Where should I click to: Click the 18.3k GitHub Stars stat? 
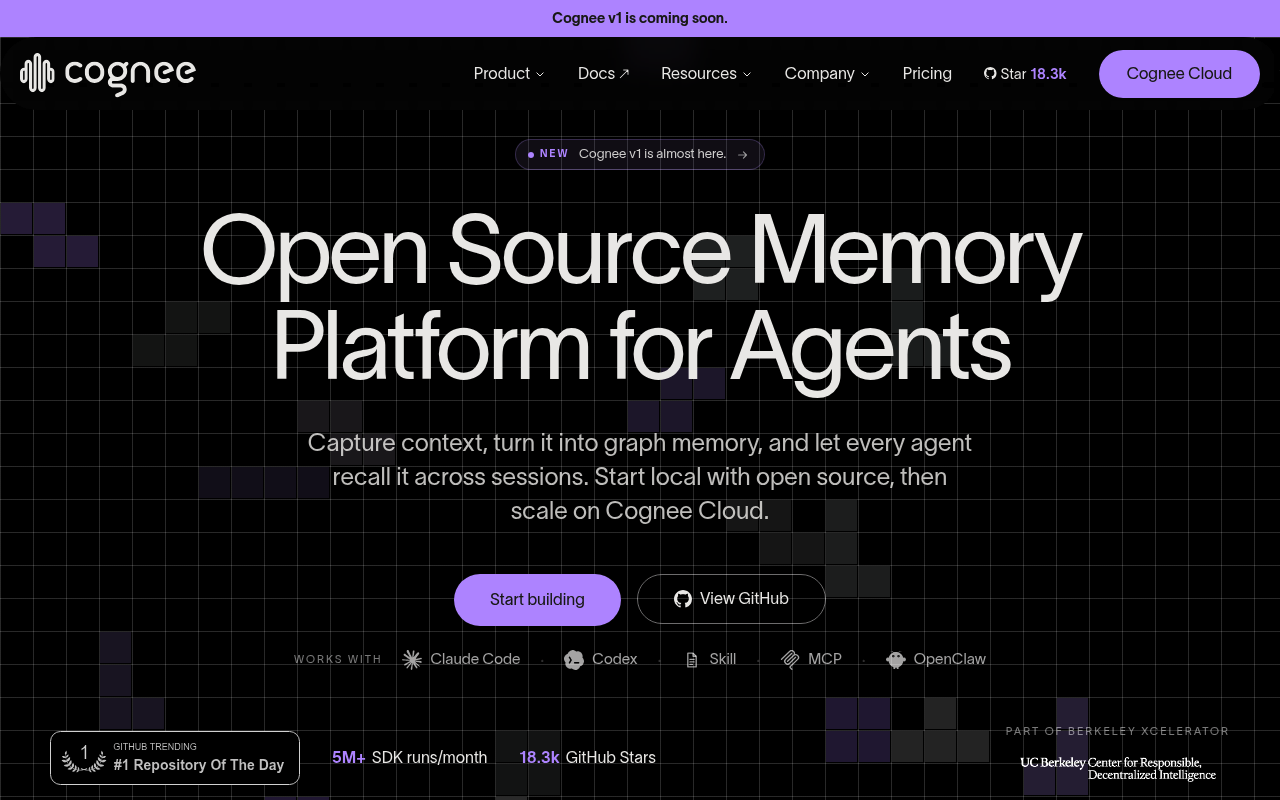pyautogui.click(x=588, y=758)
